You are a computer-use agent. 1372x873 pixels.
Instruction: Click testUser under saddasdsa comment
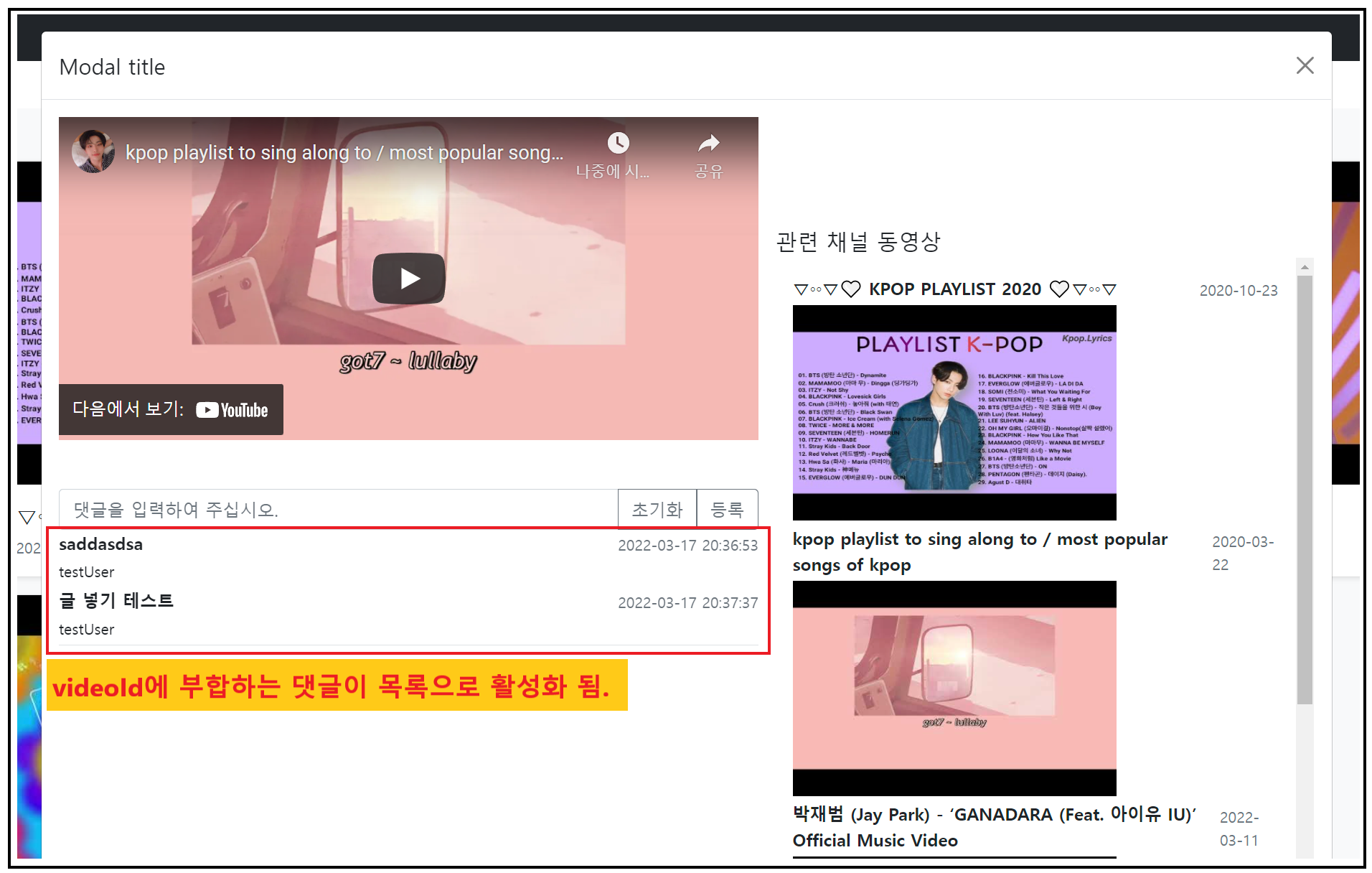click(x=86, y=572)
